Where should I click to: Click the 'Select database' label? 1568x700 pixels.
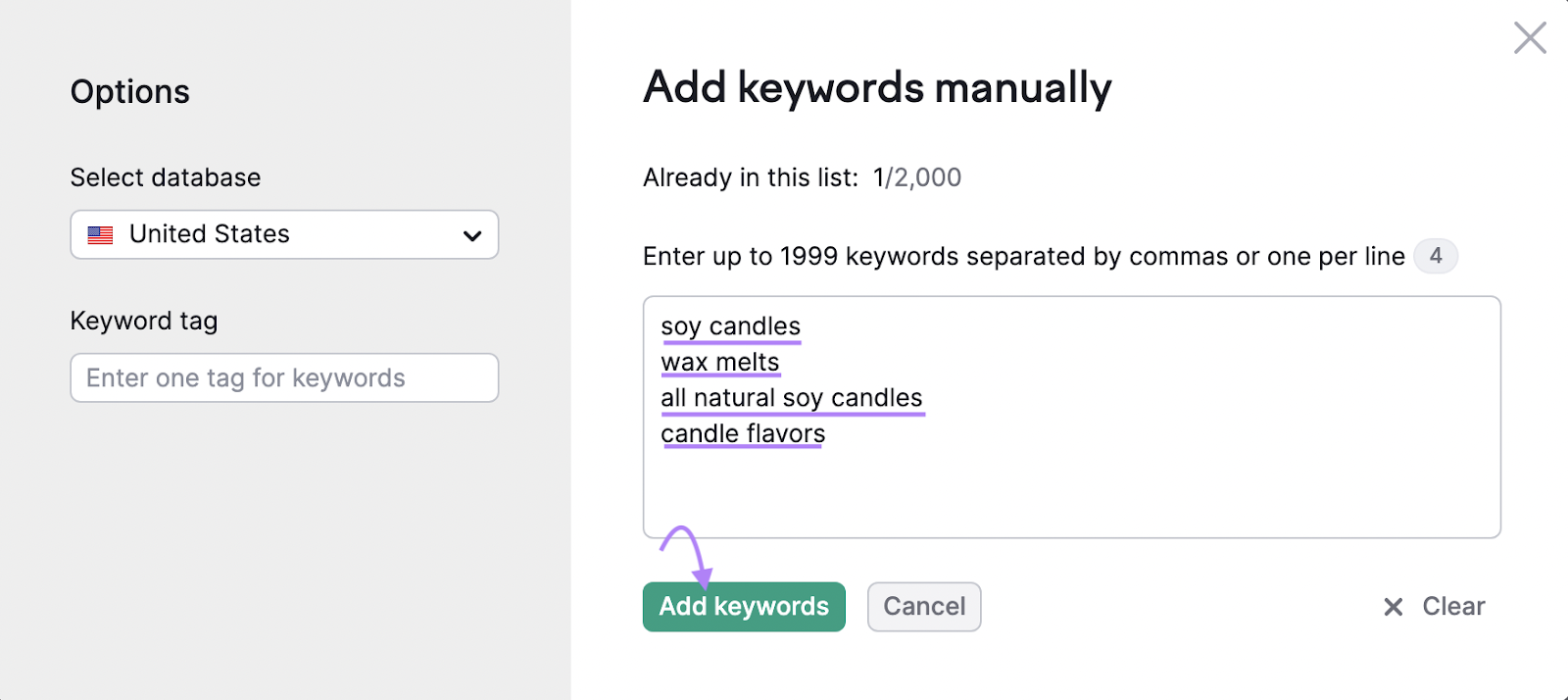(166, 177)
